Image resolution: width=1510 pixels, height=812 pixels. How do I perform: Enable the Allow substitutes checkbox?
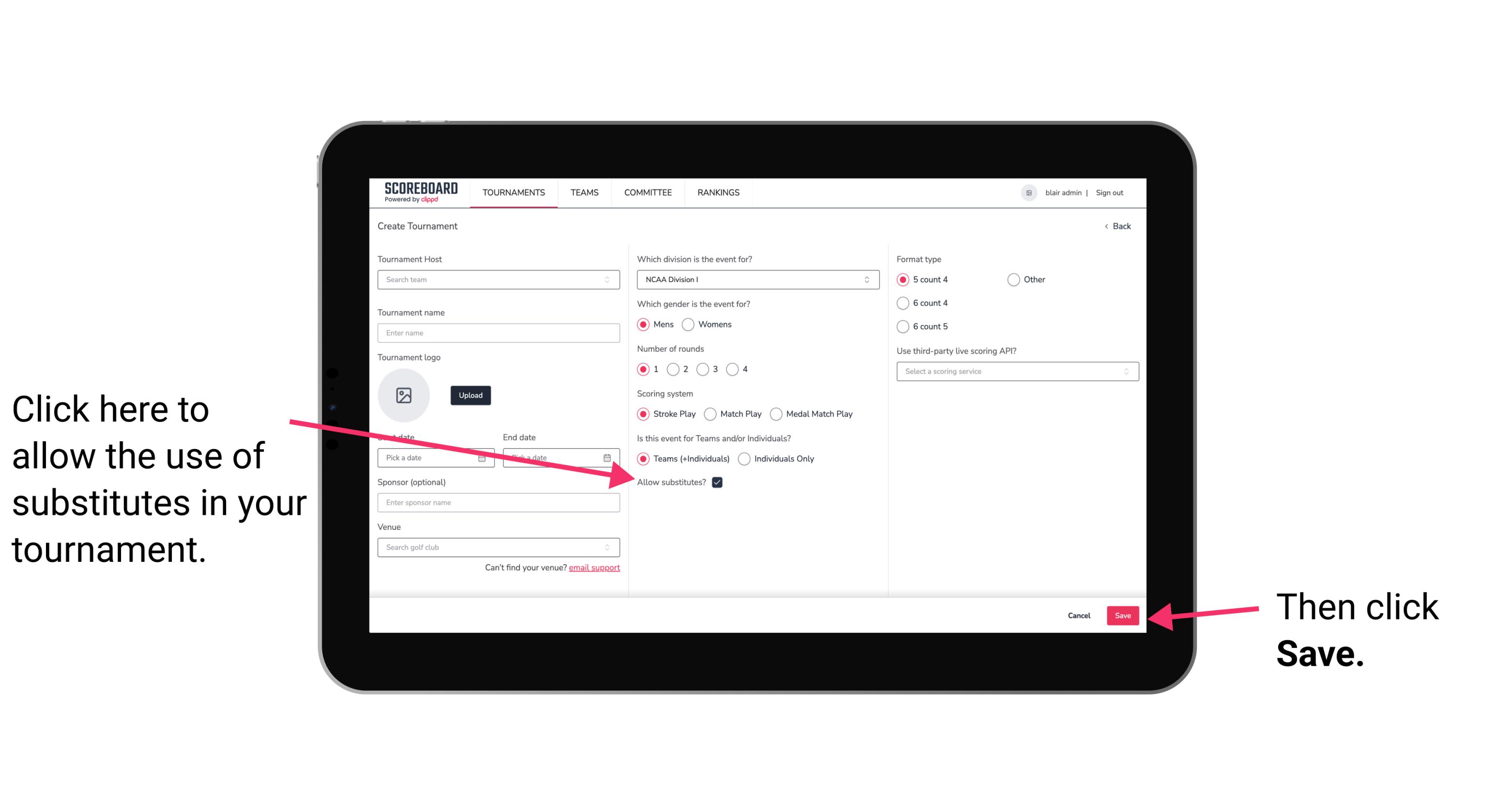point(720,483)
